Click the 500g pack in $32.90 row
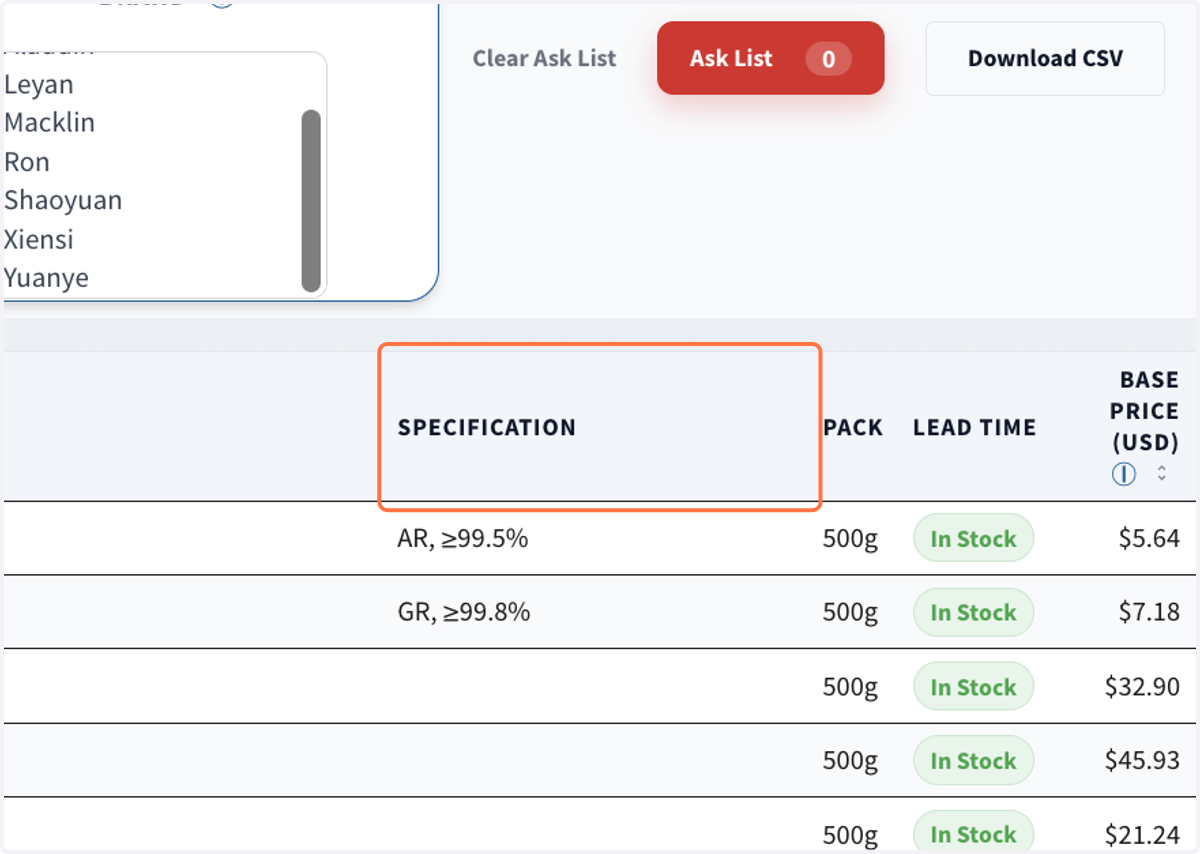Screen dimensions: 1200x854 coord(850,686)
